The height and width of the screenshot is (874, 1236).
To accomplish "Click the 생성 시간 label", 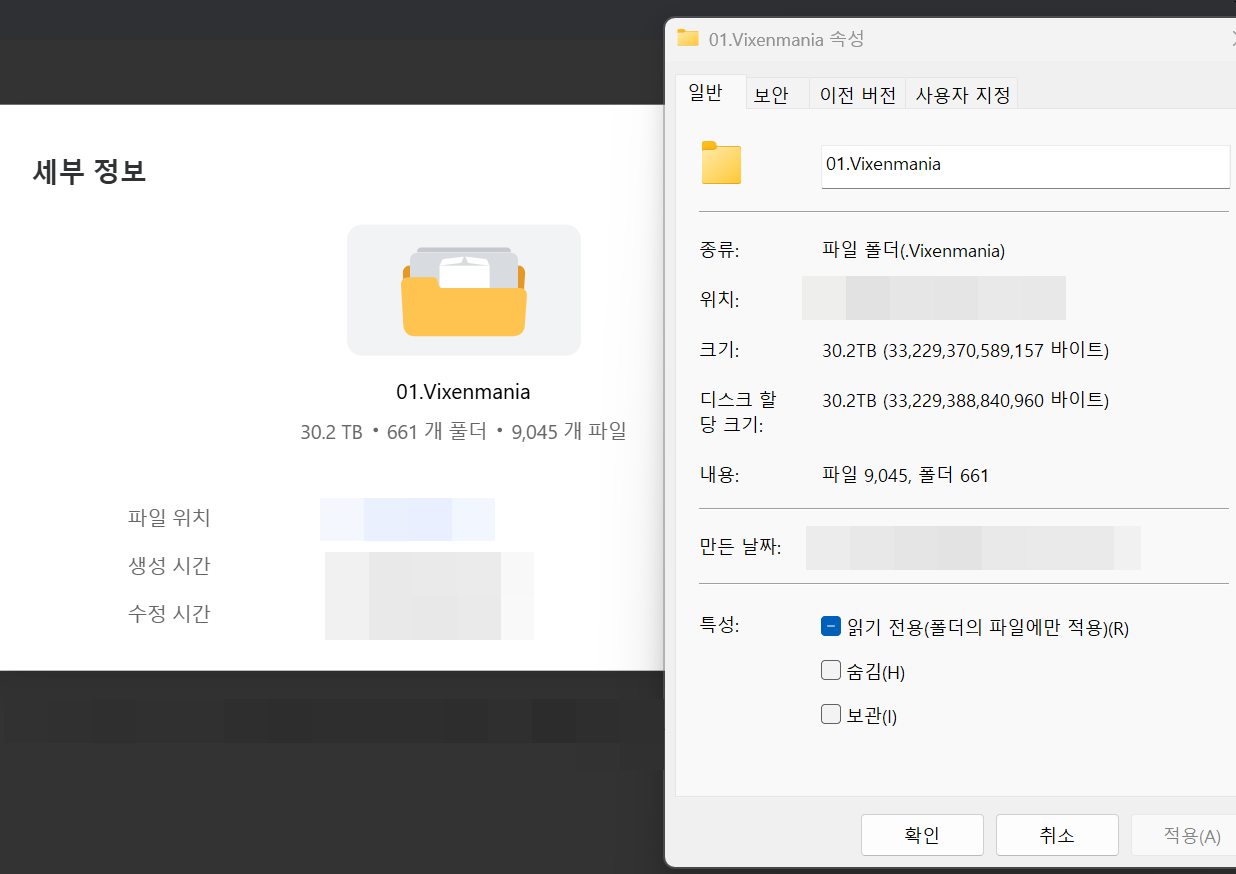I will click(169, 566).
